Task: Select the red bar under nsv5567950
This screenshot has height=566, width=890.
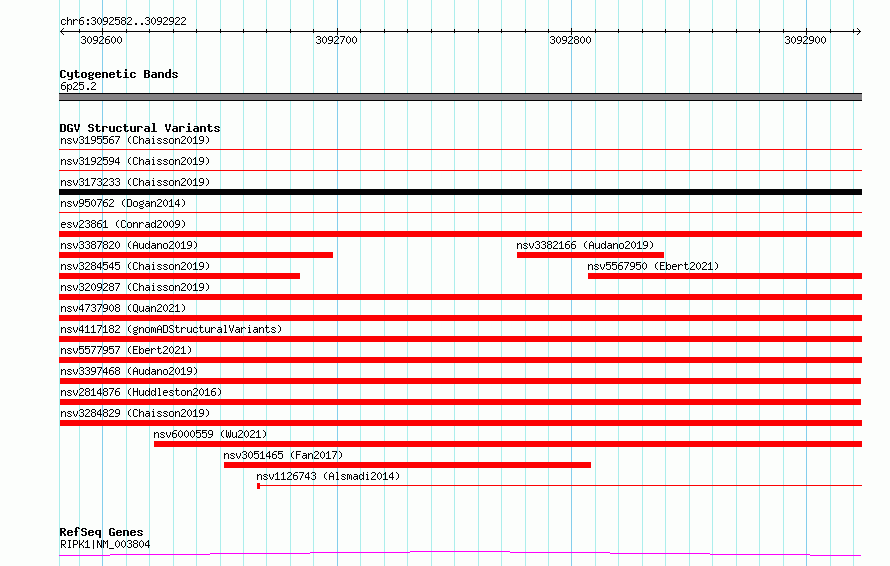Action: [x=725, y=276]
